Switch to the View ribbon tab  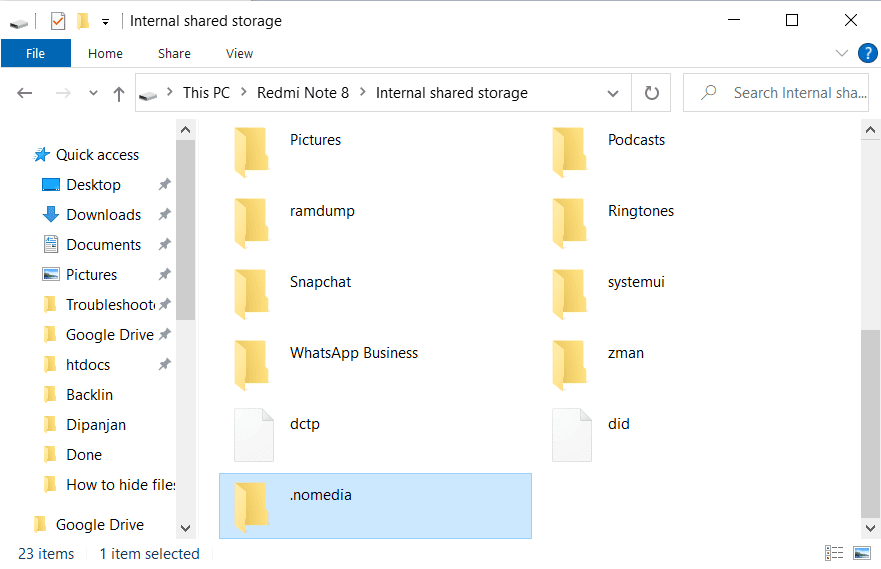pyautogui.click(x=239, y=53)
